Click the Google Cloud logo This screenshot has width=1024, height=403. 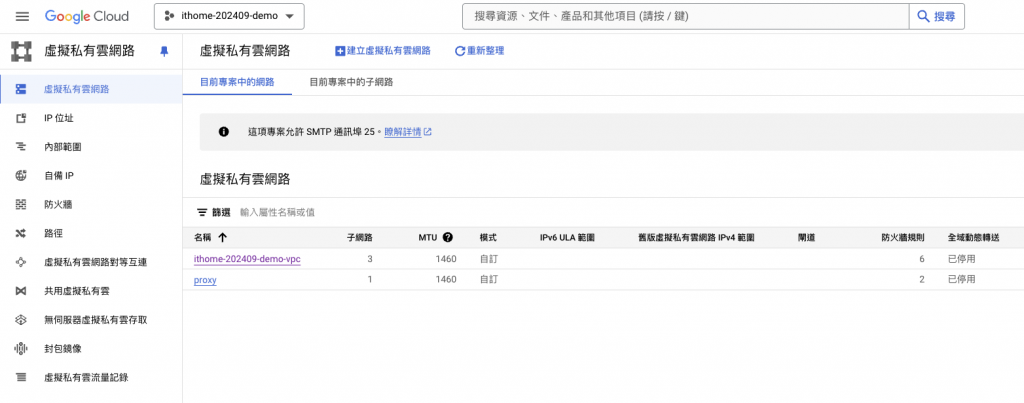(x=87, y=16)
